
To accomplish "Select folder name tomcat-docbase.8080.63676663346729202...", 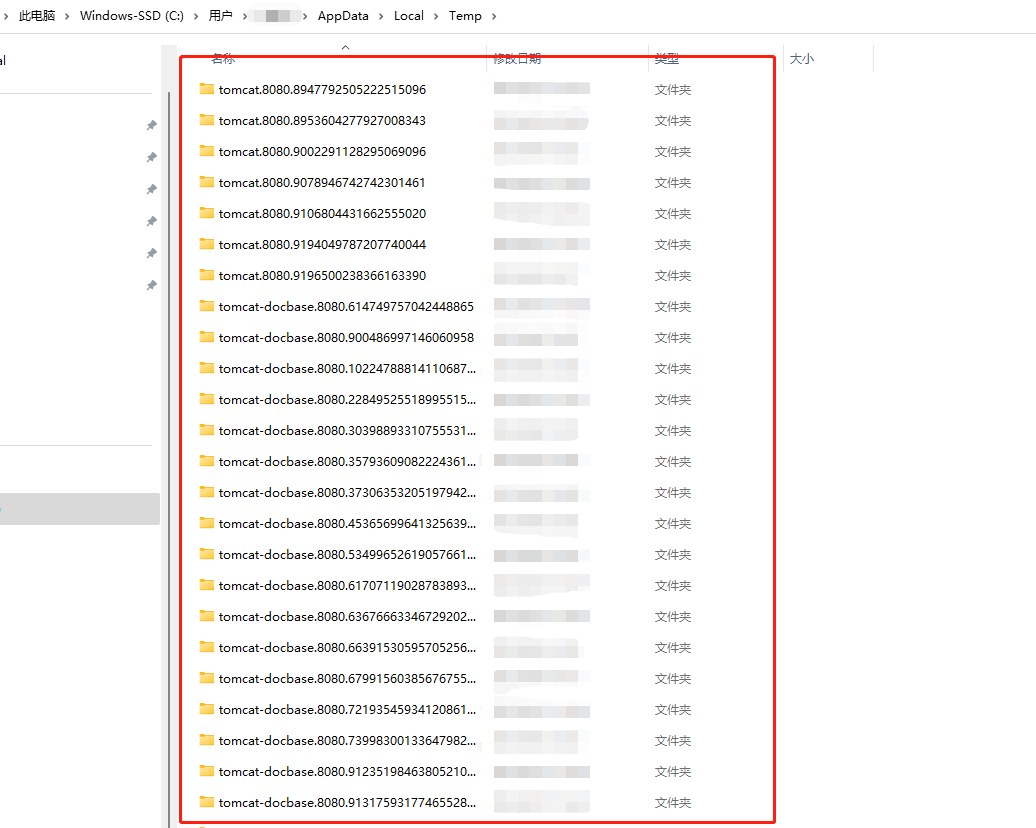I will (348, 617).
